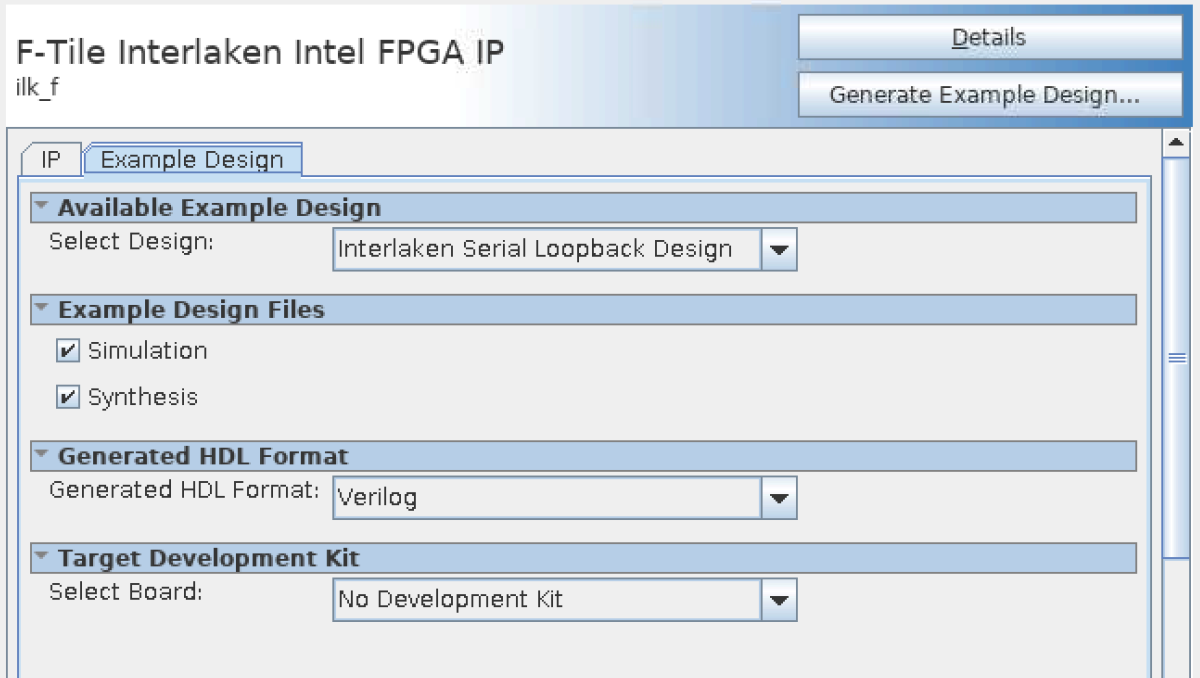Click the Verilog combo box field
The height and width of the screenshot is (678, 1200).
546,497
